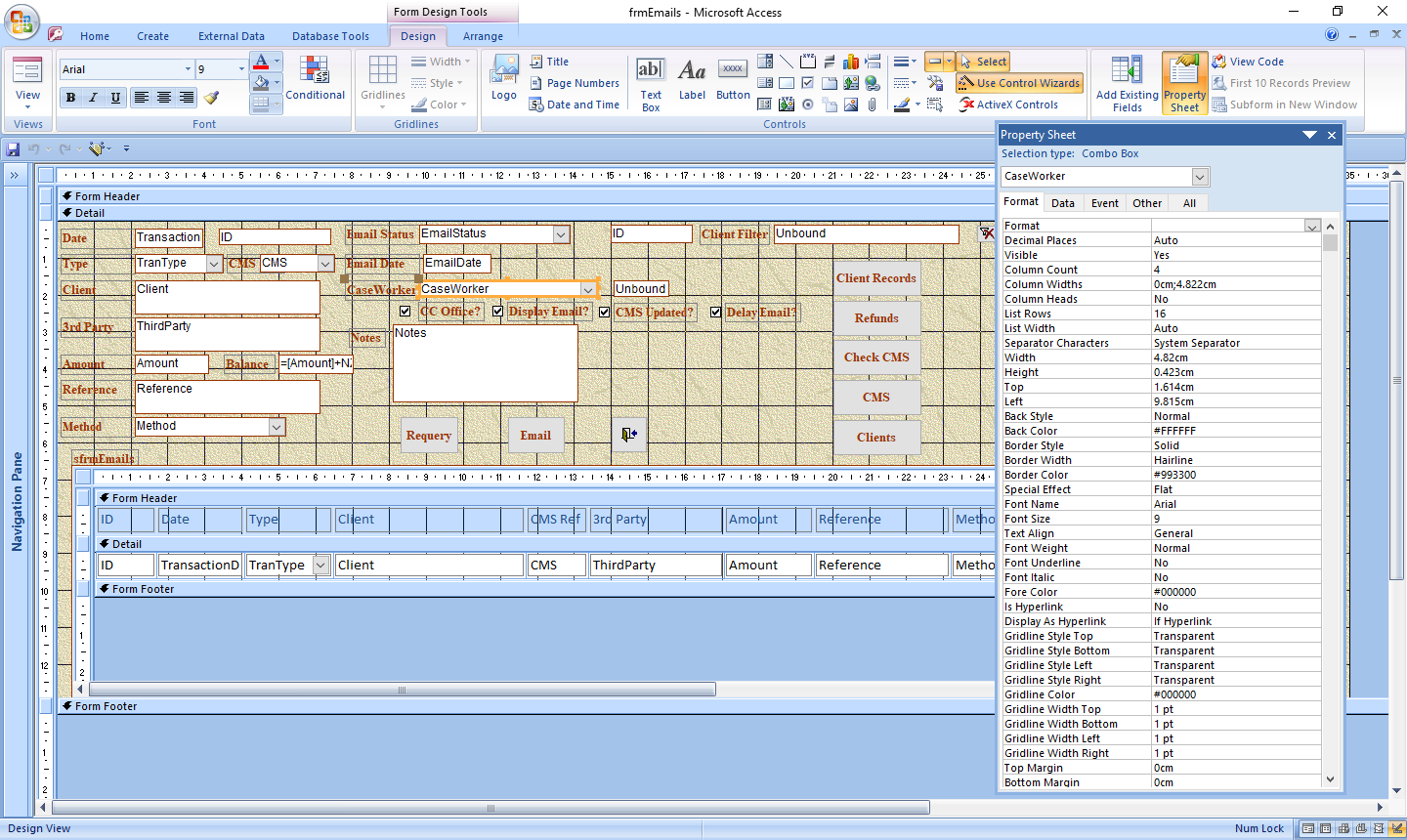
Task: Select the Option Button control tool
Action: (x=807, y=105)
